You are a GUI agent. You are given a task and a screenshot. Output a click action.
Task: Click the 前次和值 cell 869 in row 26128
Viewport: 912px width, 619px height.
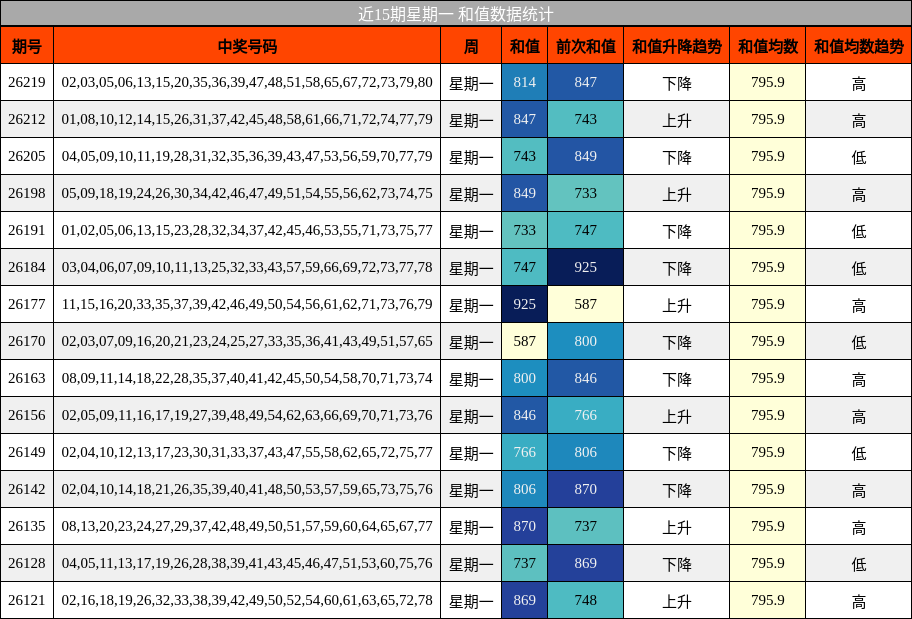pos(586,563)
